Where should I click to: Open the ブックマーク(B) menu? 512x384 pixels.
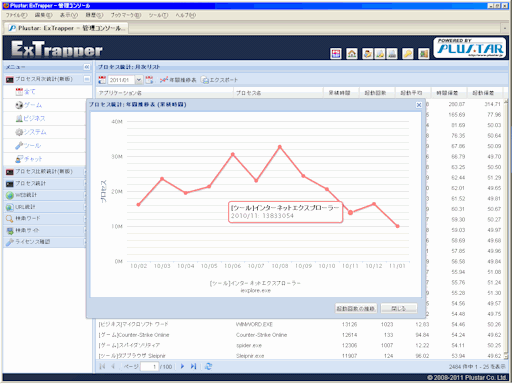126,15
